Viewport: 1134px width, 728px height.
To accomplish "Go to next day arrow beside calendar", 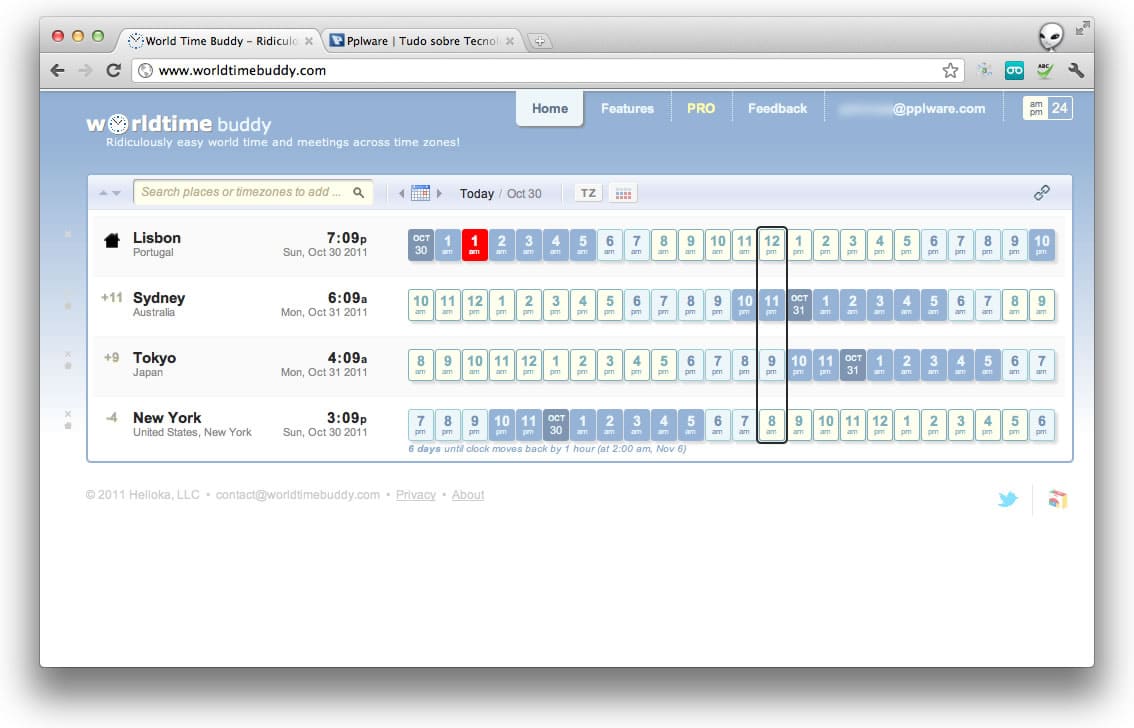I will point(439,193).
